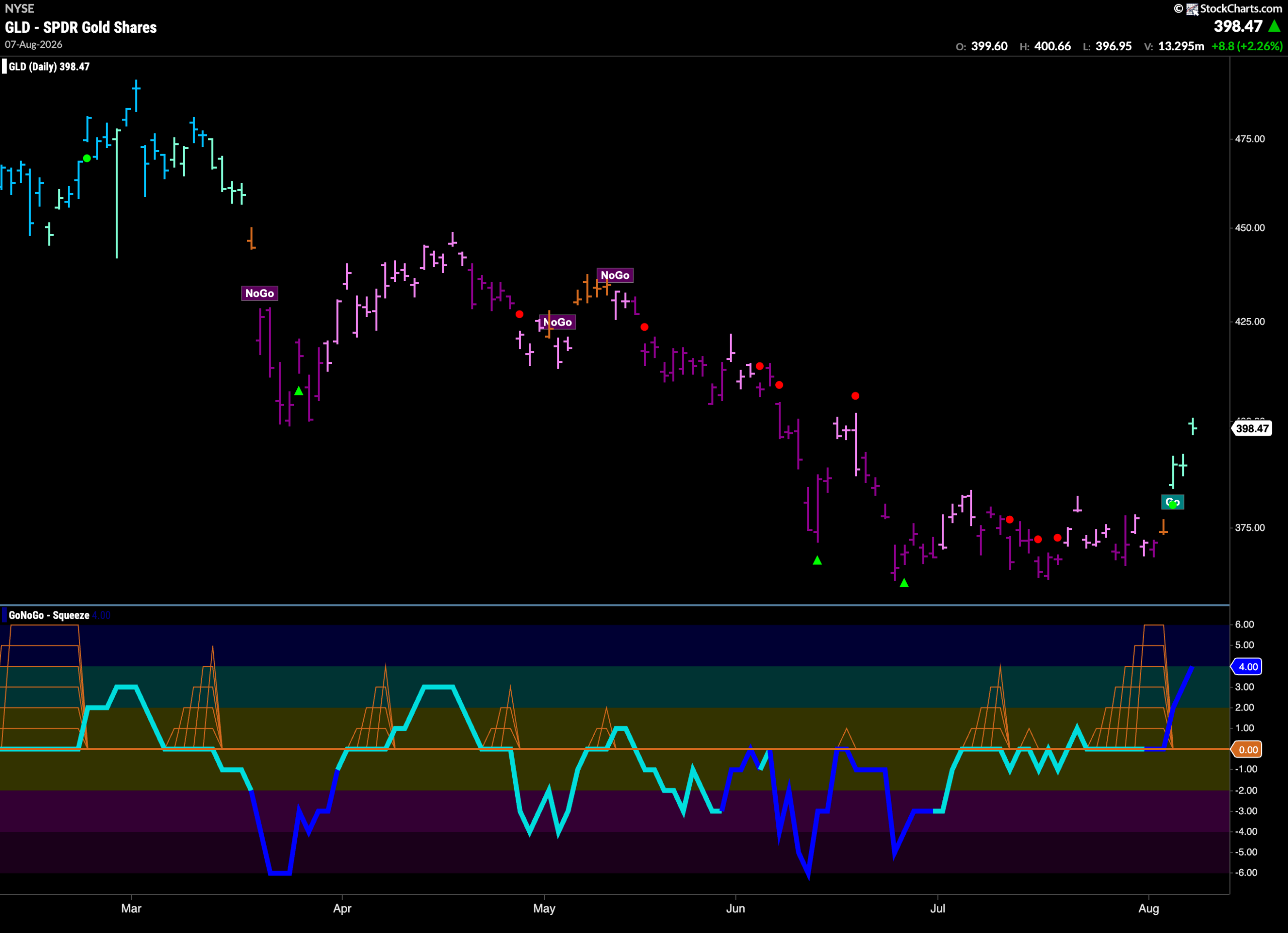Image resolution: width=1288 pixels, height=933 pixels.
Task: Click the GoNoGo - Squeeze panel label
Action: tap(49, 615)
